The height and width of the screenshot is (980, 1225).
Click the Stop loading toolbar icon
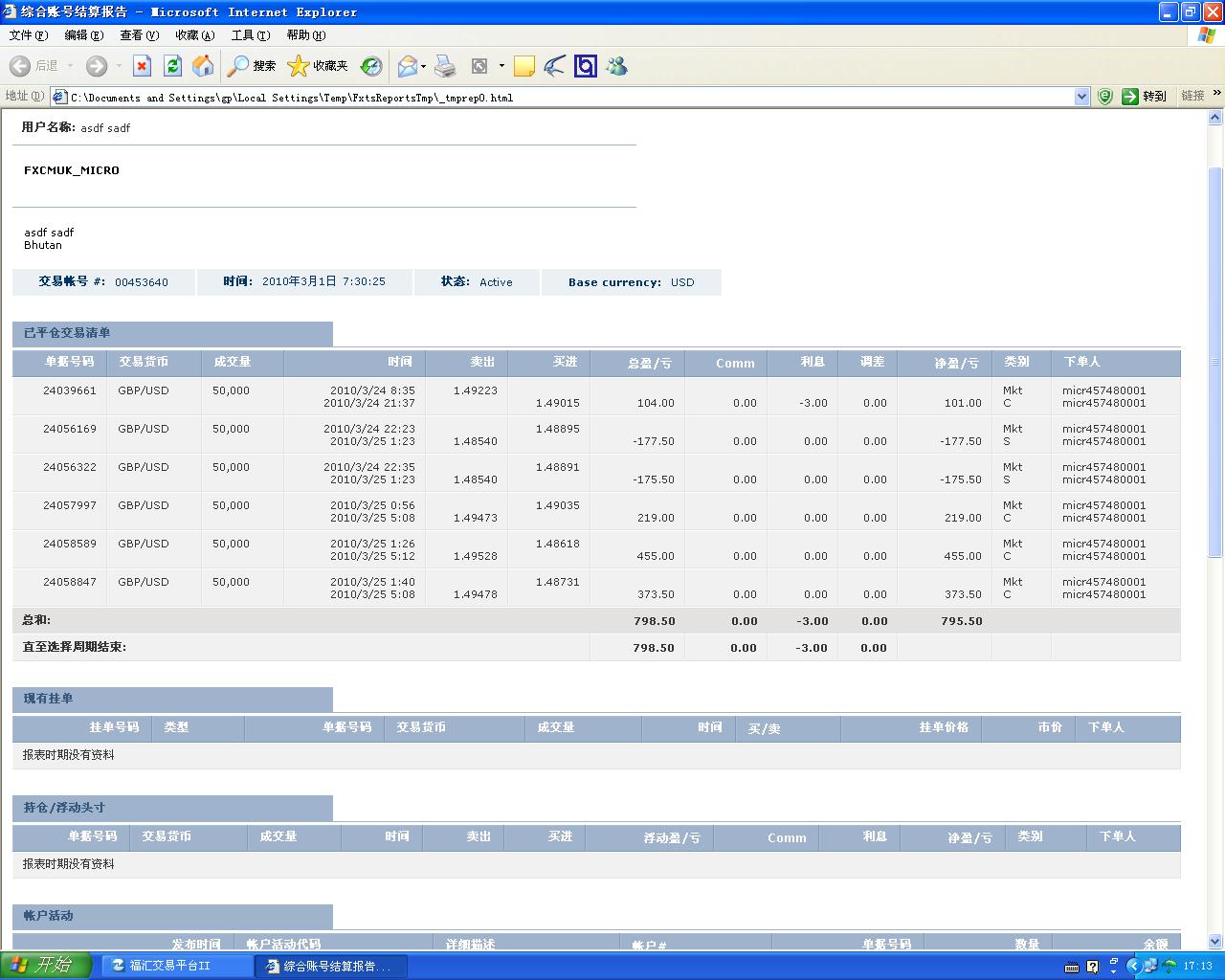[142, 66]
